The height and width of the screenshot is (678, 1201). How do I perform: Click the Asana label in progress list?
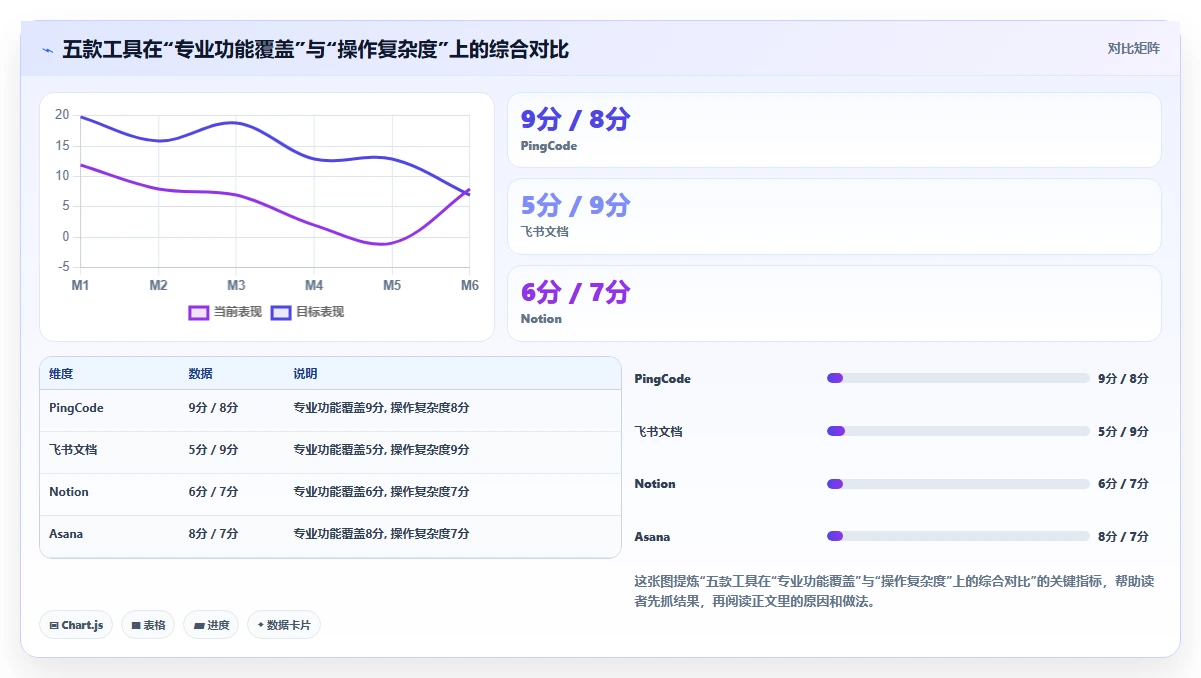pyautogui.click(x=652, y=537)
